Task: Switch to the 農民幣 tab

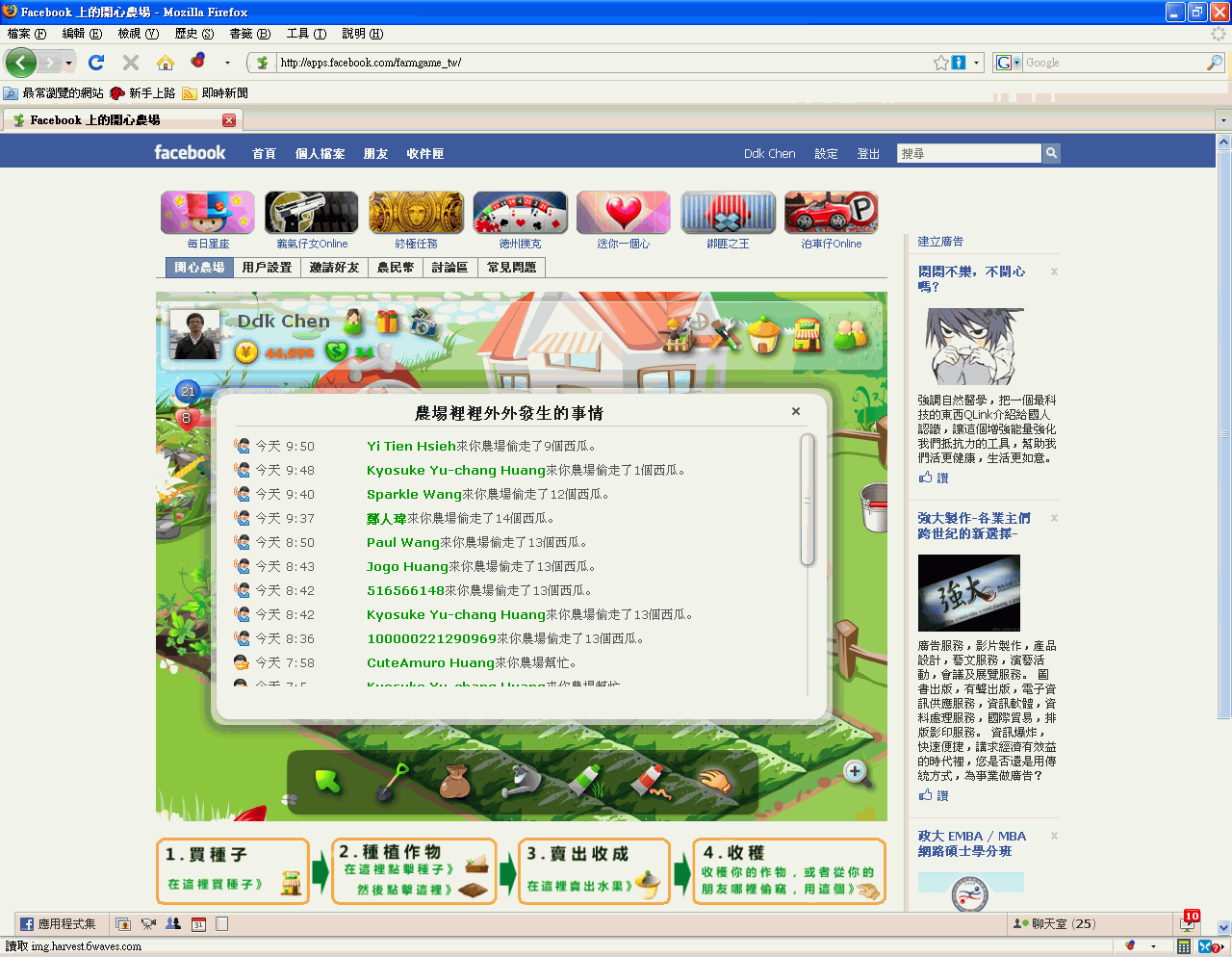Action: 396,268
